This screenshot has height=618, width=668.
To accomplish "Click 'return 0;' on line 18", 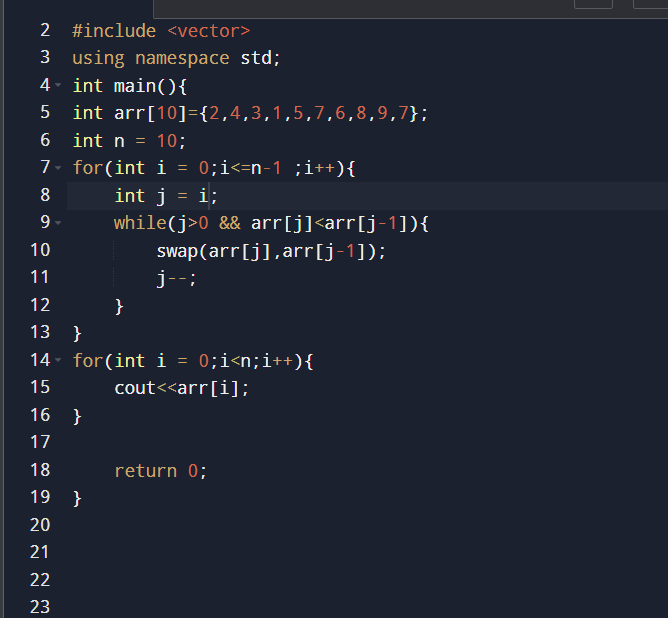I will [x=161, y=471].
